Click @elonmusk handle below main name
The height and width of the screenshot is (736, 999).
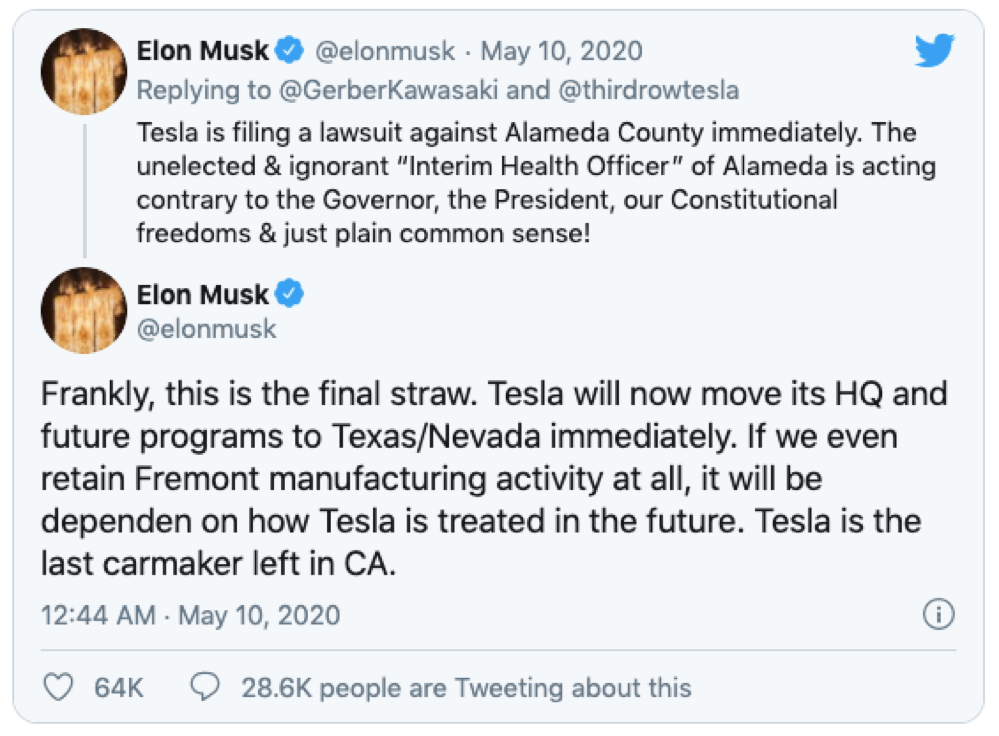pos(206,329)
